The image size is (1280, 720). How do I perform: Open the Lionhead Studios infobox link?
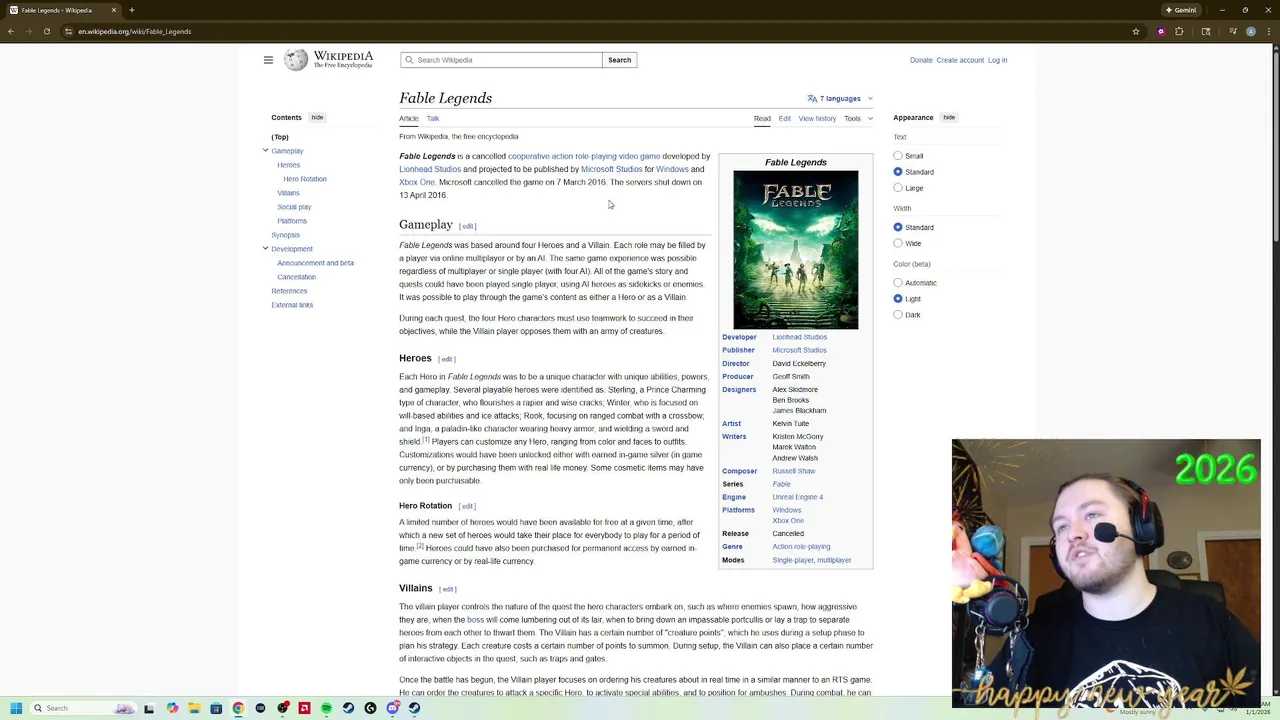799,337
